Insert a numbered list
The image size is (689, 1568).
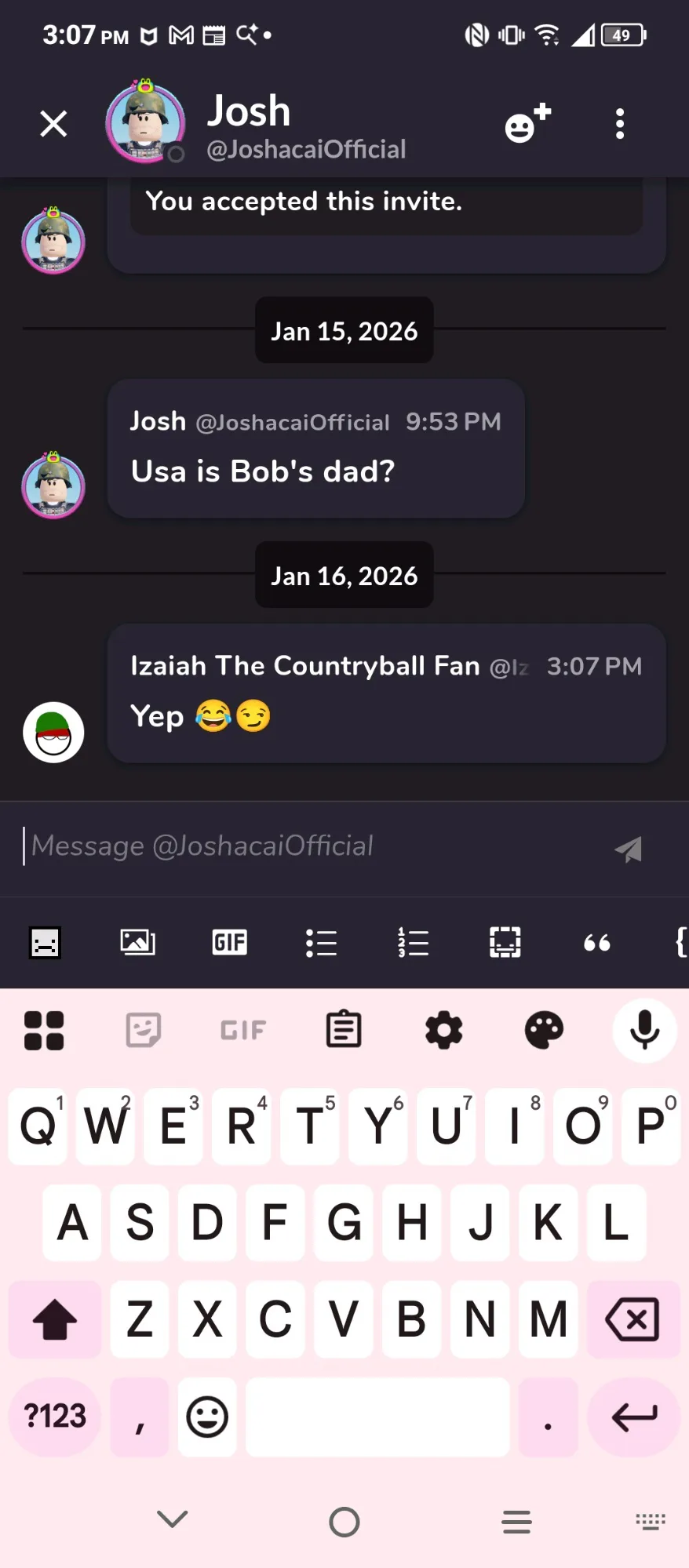(413, 942)
